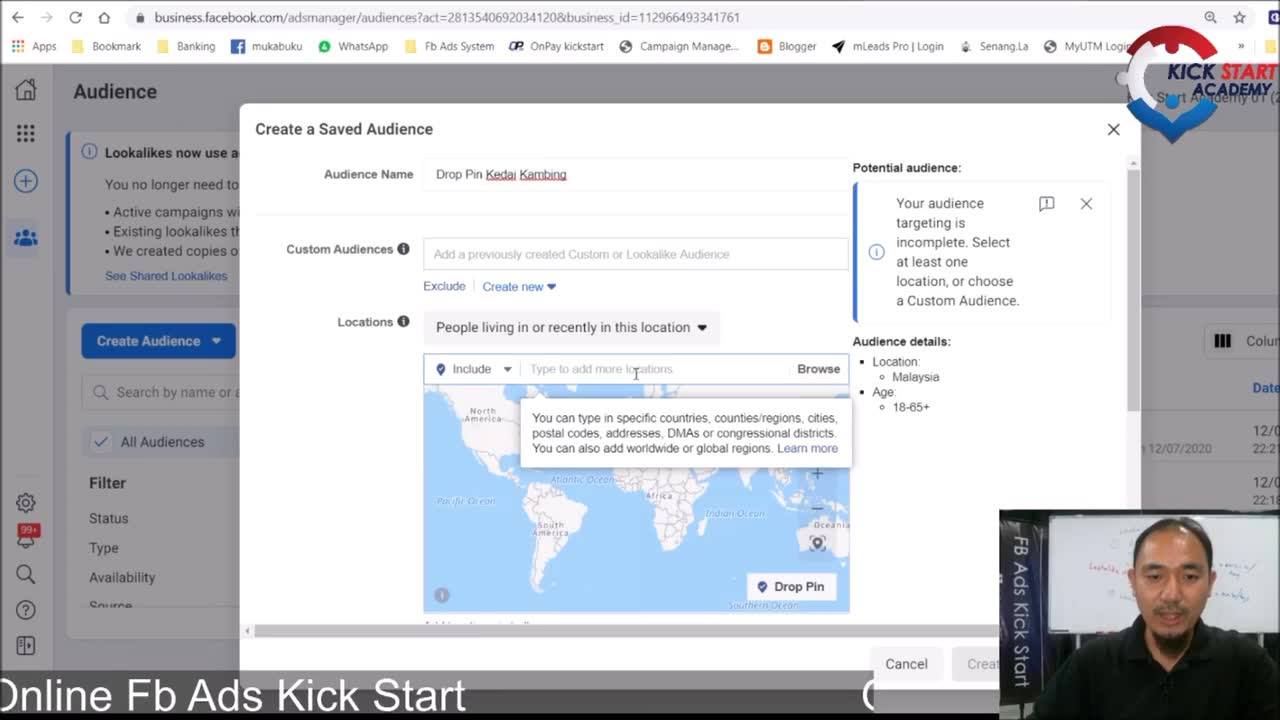1280x720 pixels.
Task: Open the WhatsApp bookmark
Action: point(353,46)
